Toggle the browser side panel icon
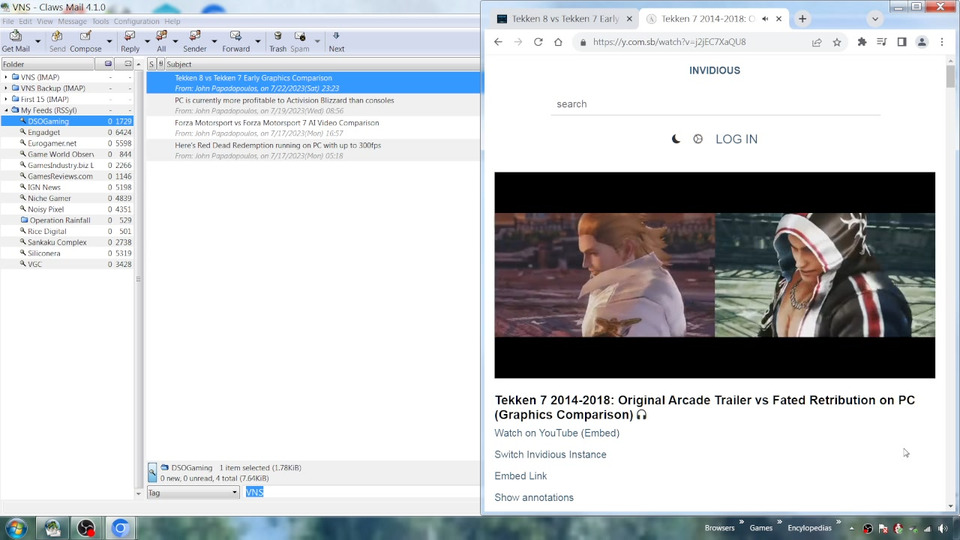960x540 pixels. [902, 42]
